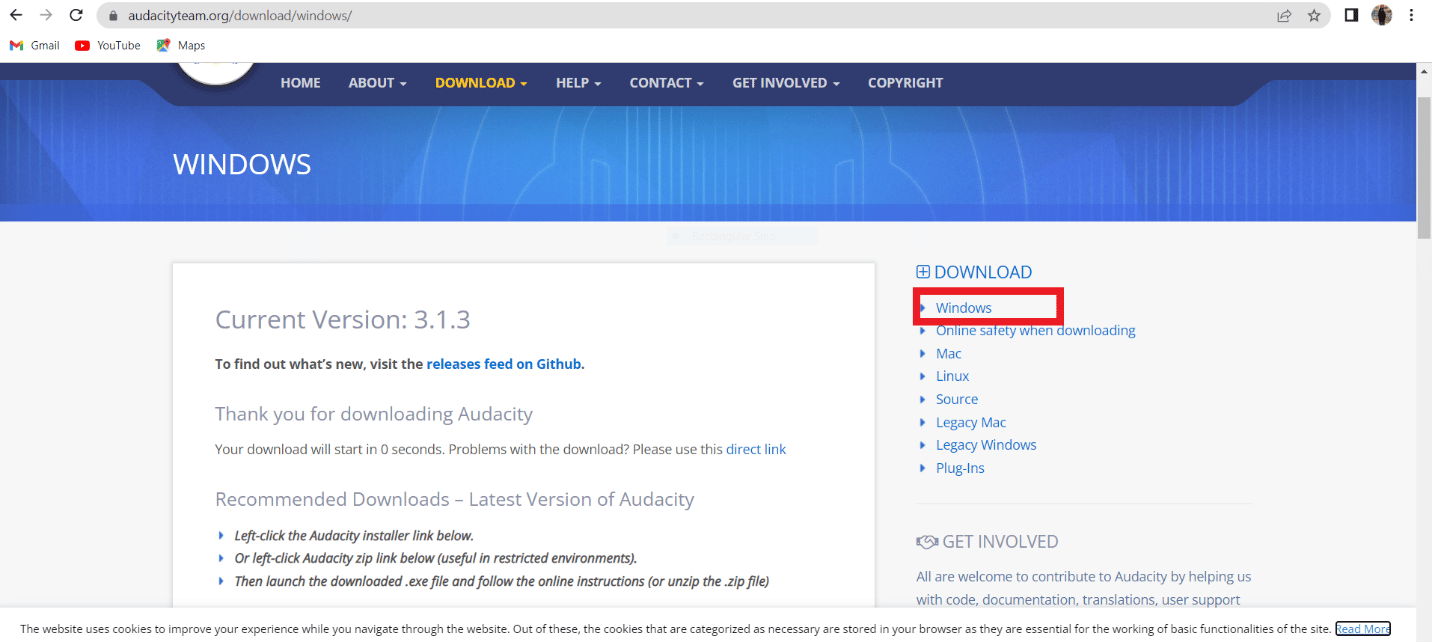Click the WINDOWS page title
This screenshot has width=1432, height=642.
[242, 164]
